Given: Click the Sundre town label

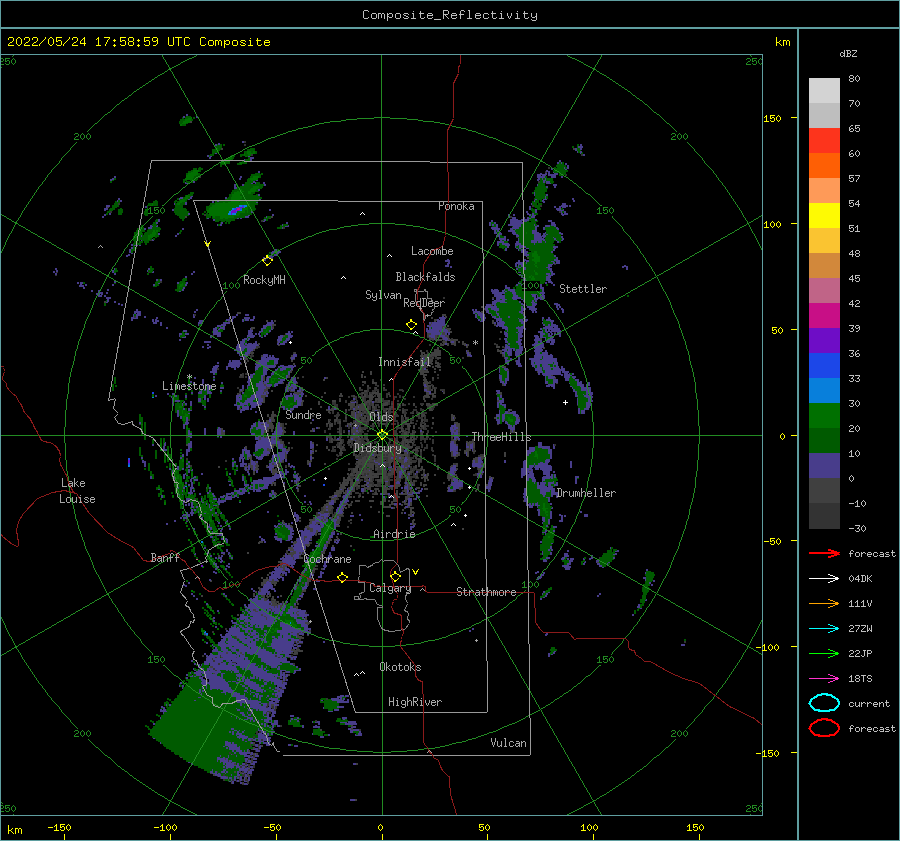Looking at the screenshot, I should 303,414.
